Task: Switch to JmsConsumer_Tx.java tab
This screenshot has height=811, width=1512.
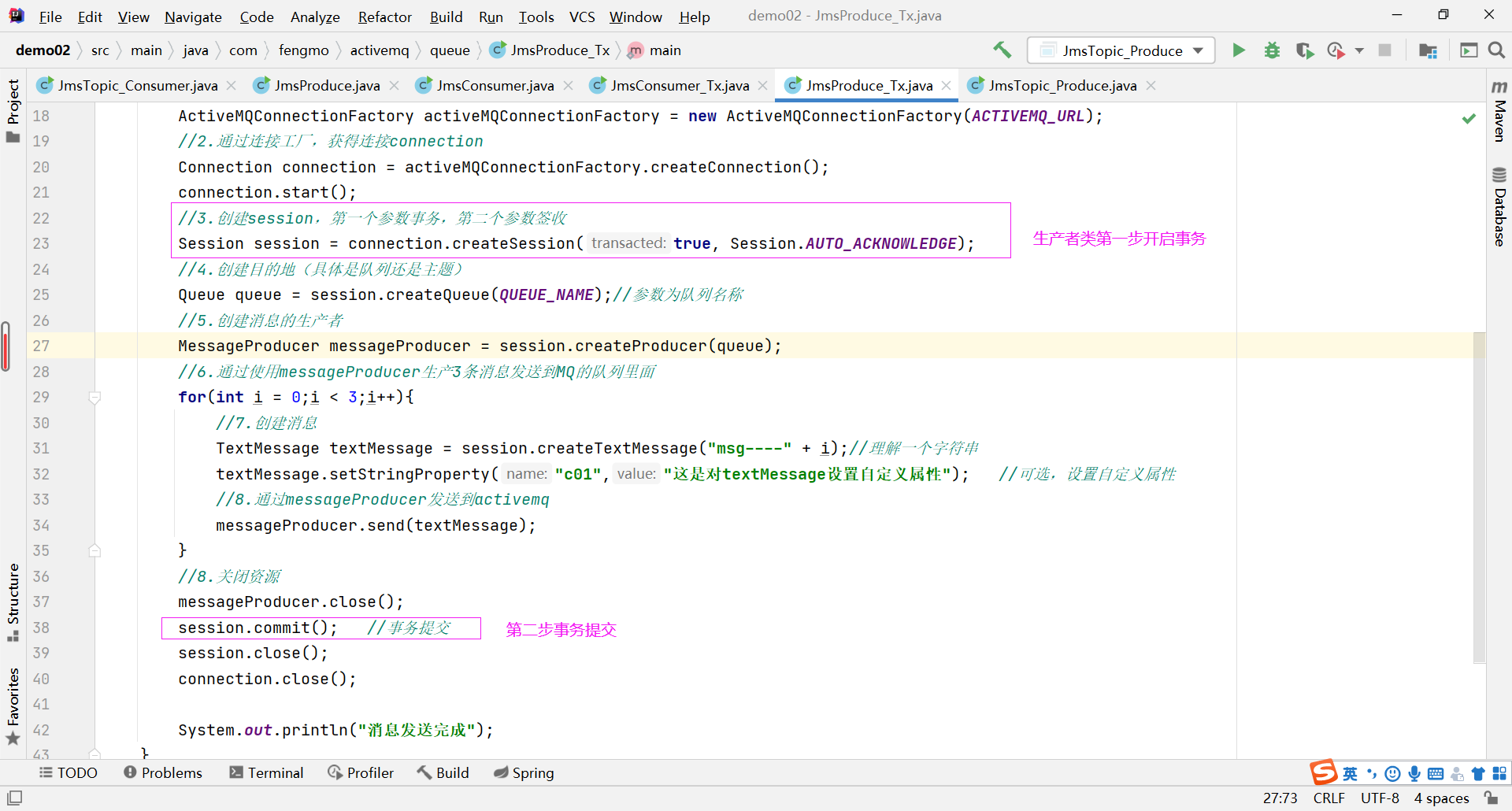Action: point(680,85)
